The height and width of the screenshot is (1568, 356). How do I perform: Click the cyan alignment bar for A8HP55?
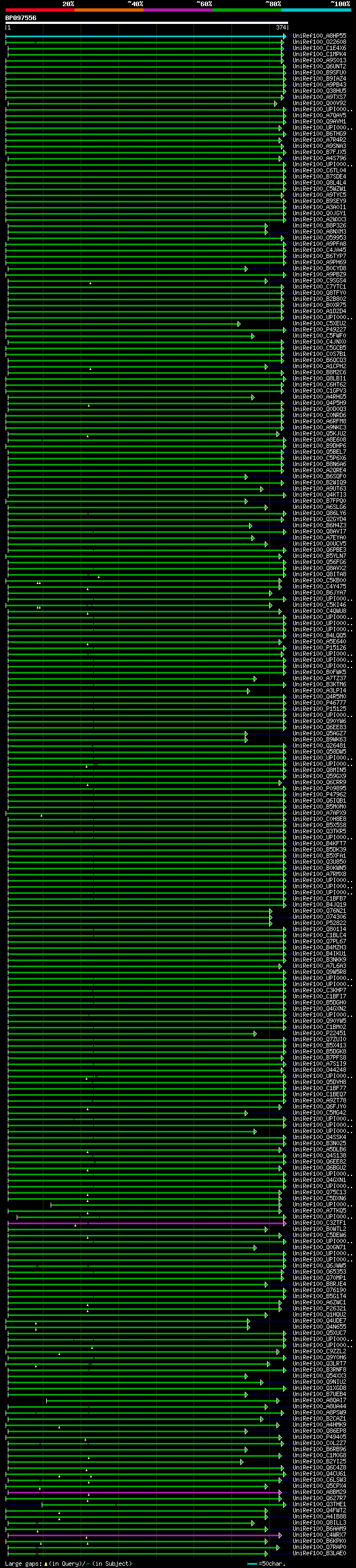tap(146, 37)
